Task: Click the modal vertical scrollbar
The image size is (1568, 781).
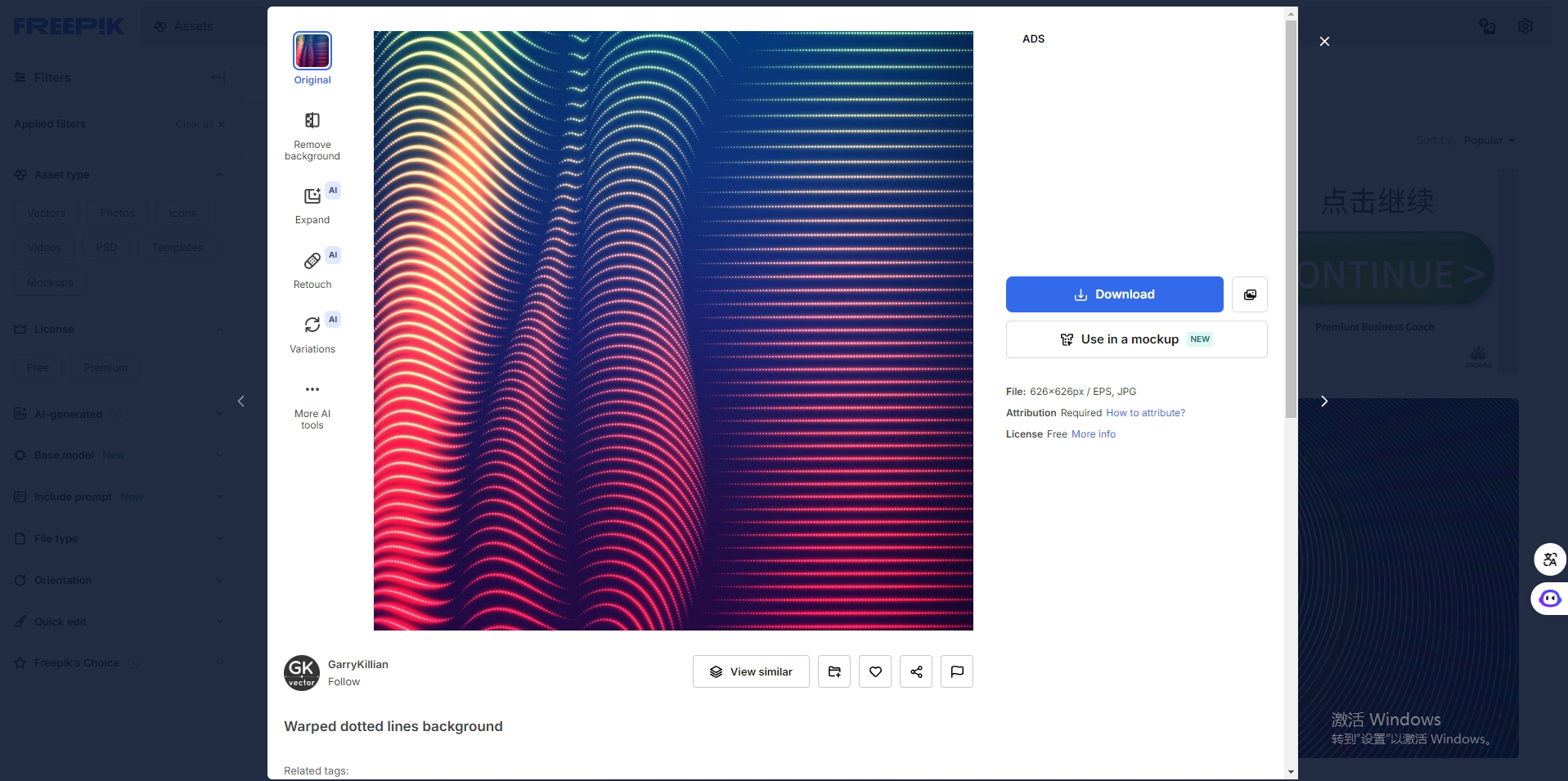Action: coord(1291,218)
